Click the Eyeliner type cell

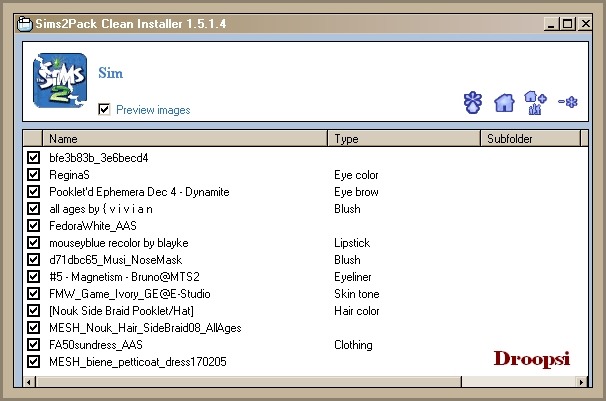(353, 277)
